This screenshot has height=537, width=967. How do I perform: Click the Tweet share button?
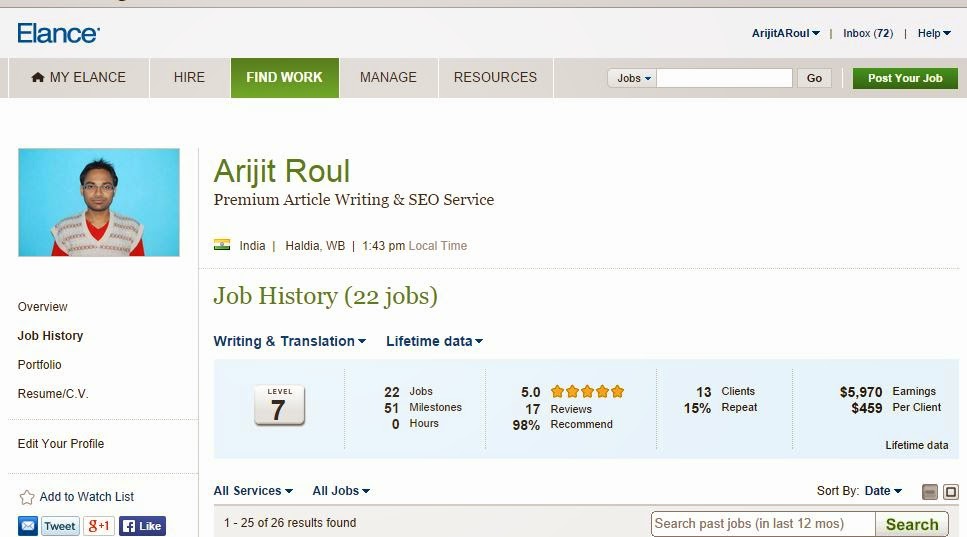point(60,526)
